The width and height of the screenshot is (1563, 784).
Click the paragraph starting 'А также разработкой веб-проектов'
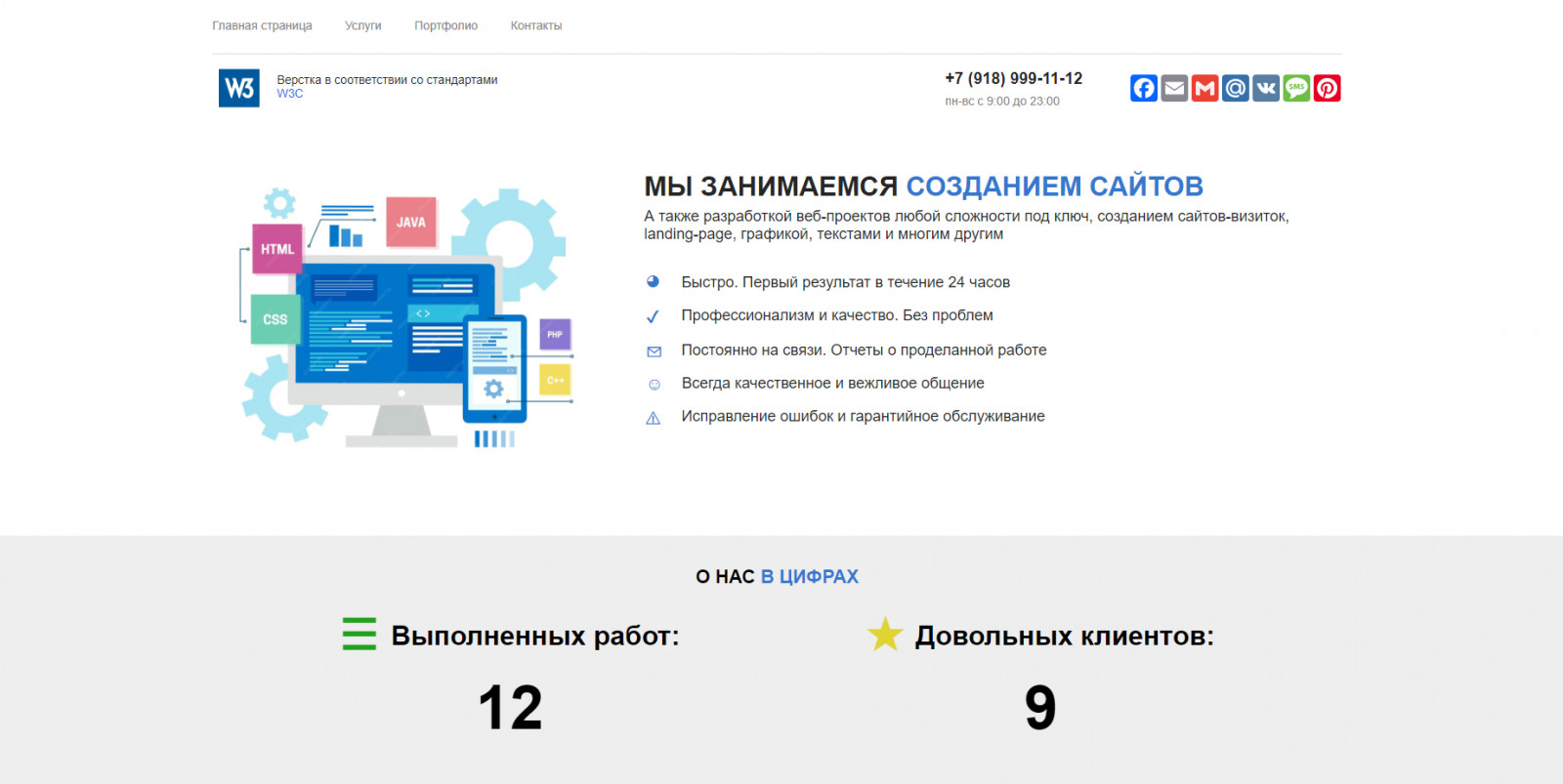click(x=966, y=225)
